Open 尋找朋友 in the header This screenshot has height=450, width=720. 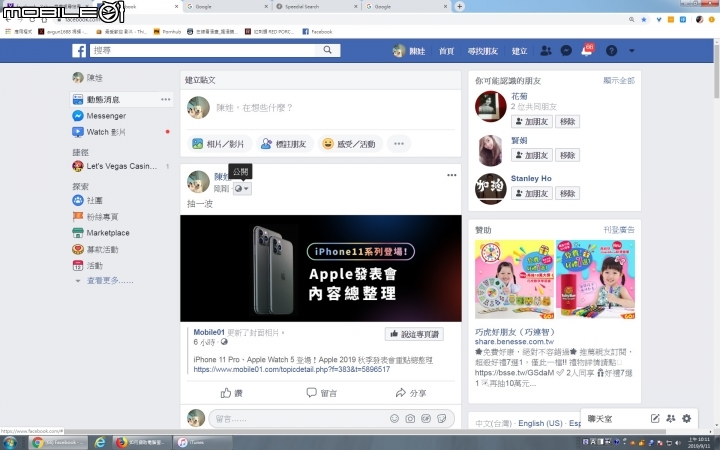click(483, 51)
